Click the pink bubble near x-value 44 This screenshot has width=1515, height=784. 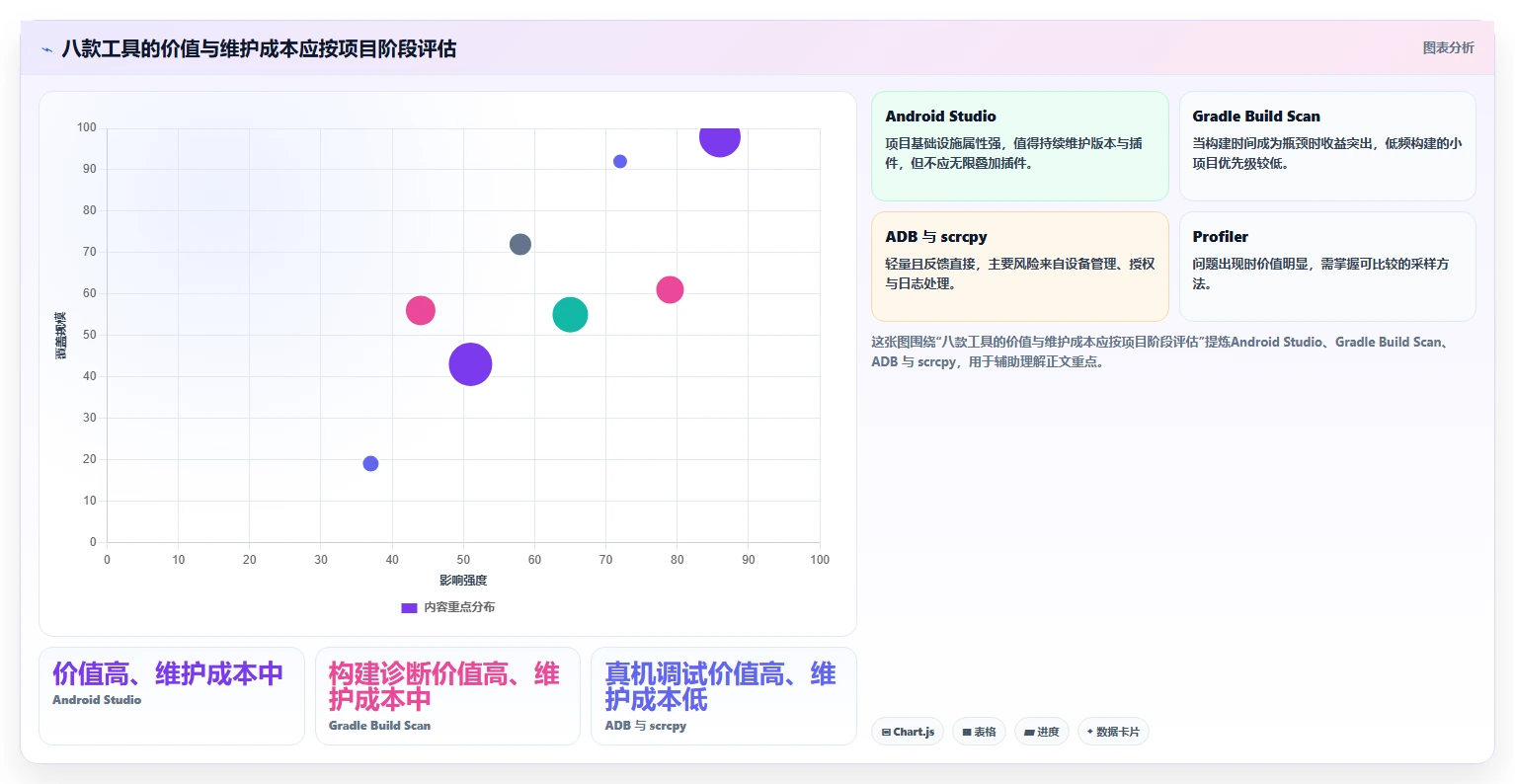pyautogui.click(x=421, y=310)
